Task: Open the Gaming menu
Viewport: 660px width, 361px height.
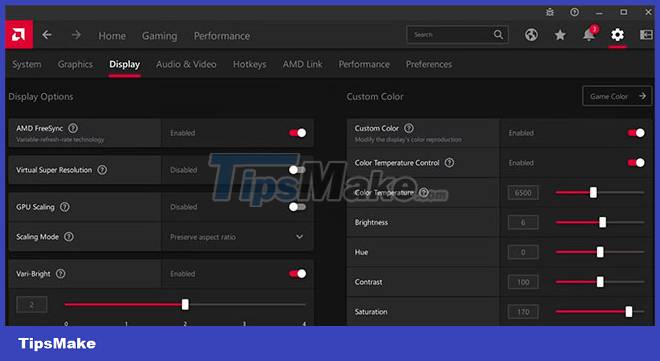Action: pos(160,36)
